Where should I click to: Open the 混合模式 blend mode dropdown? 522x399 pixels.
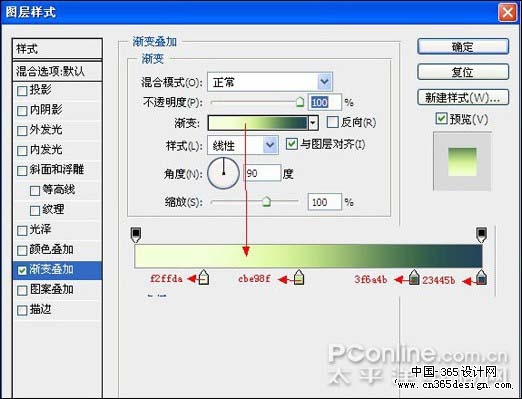(x=269, y=82)
